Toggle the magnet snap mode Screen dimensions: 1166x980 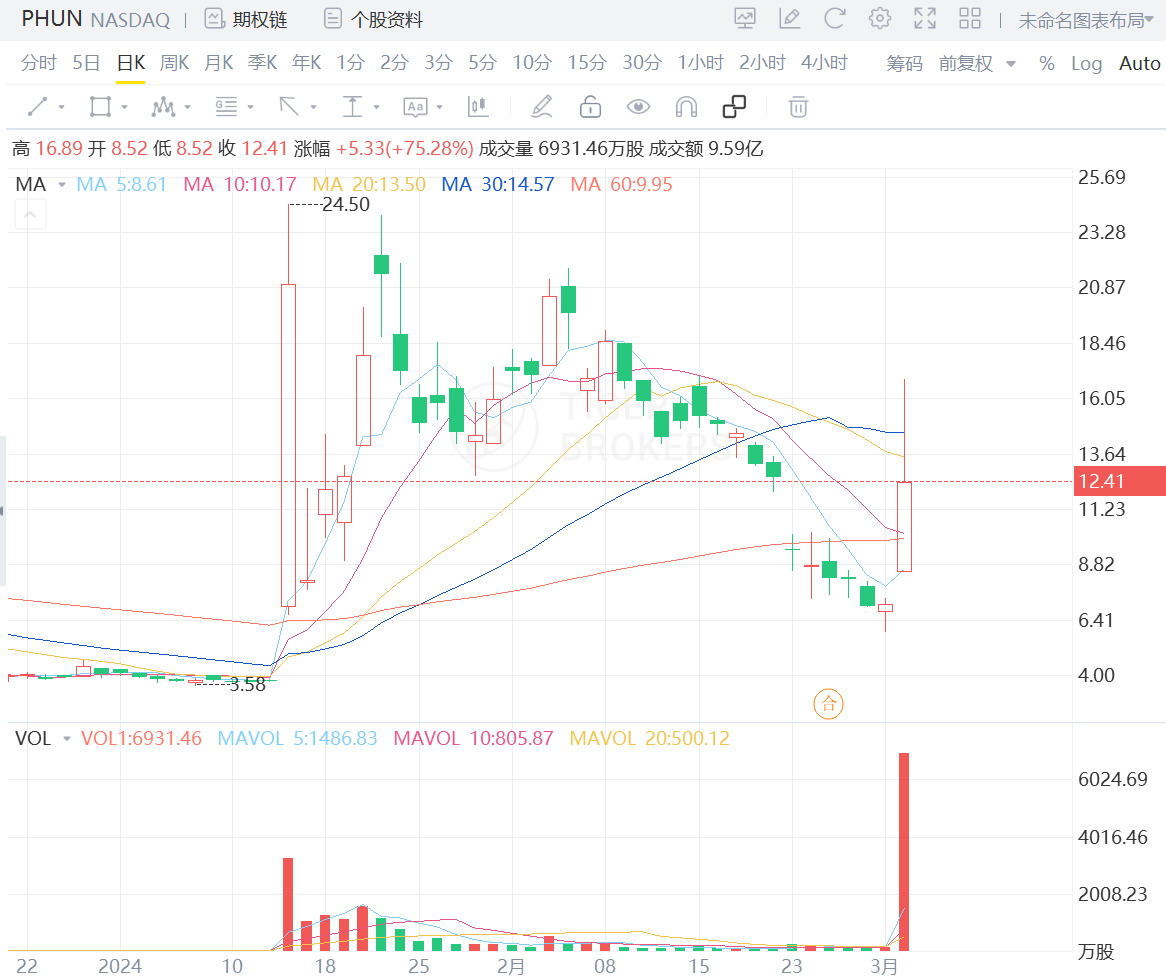686,107
